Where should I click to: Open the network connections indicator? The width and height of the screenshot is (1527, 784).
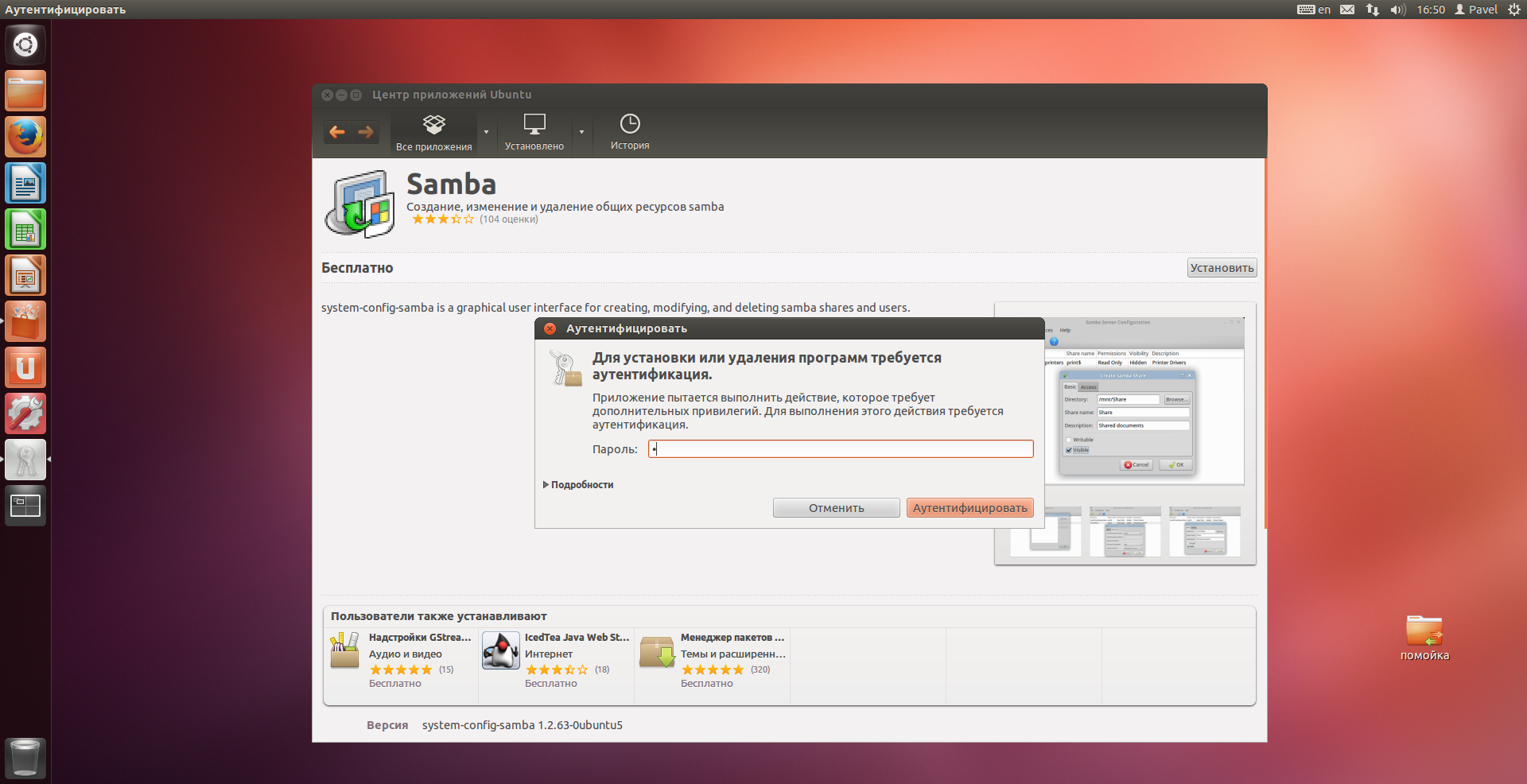(x=1373, y=10)
